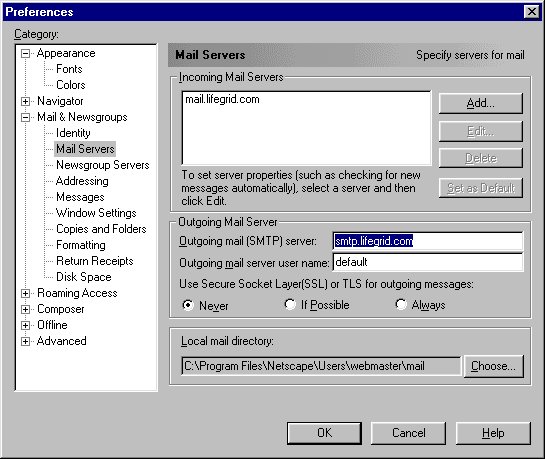This screenshot has height=459, width=545.
Task: Open Copies and Folders settings
Action: [x=101, y=229]
